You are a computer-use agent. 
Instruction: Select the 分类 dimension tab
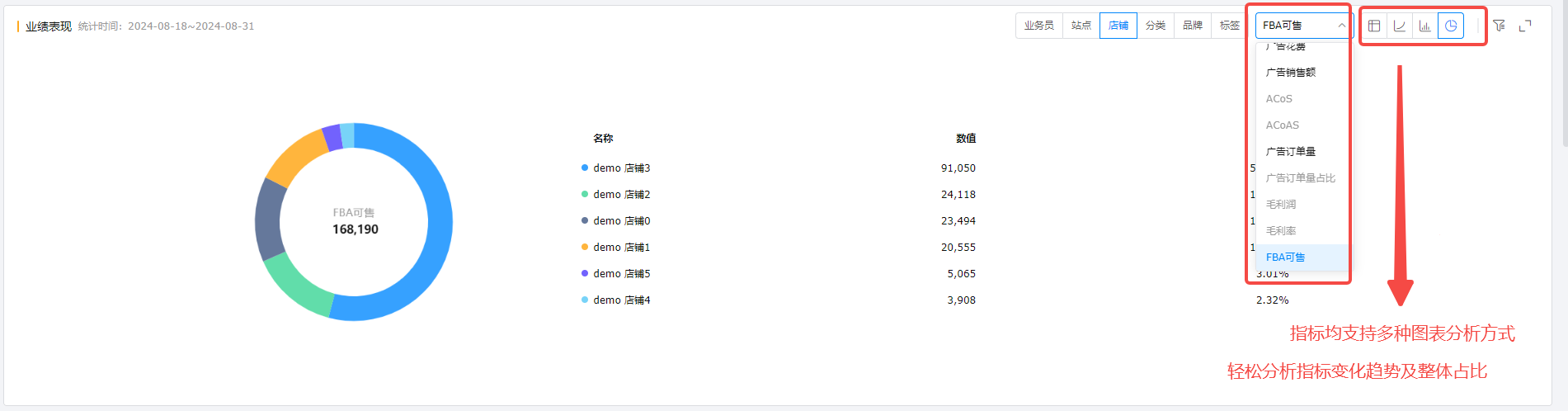pyautogui.click(x=1156, y=26)
